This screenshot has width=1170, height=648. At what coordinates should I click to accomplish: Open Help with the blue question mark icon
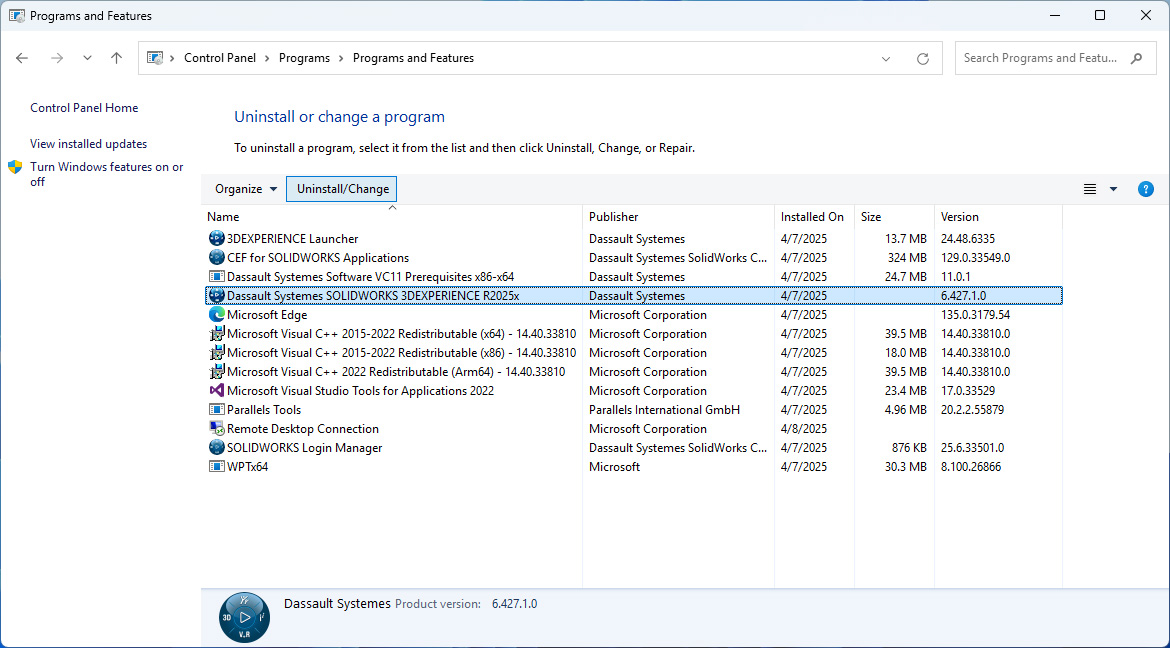tap(1146, 189)
